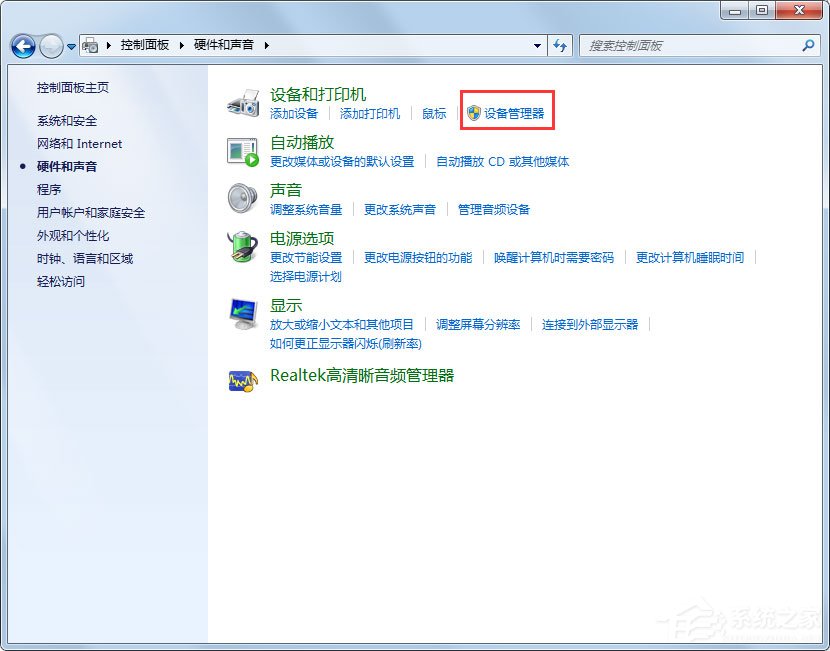
Task: Go back using the left navigation arrow
Action: coord(22,46)
